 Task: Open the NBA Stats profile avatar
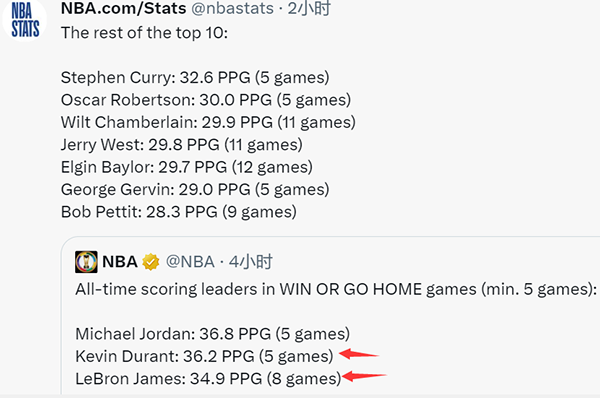pyautogui.click(x=25, y=19)
